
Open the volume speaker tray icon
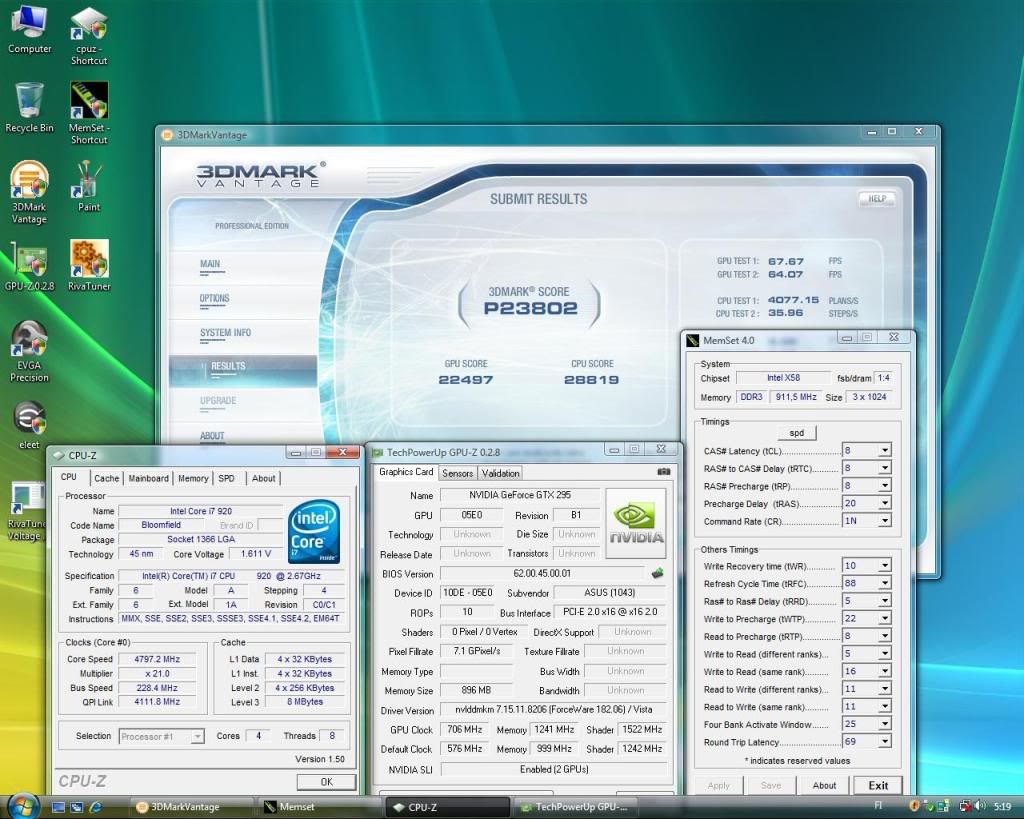click(979, 806)
